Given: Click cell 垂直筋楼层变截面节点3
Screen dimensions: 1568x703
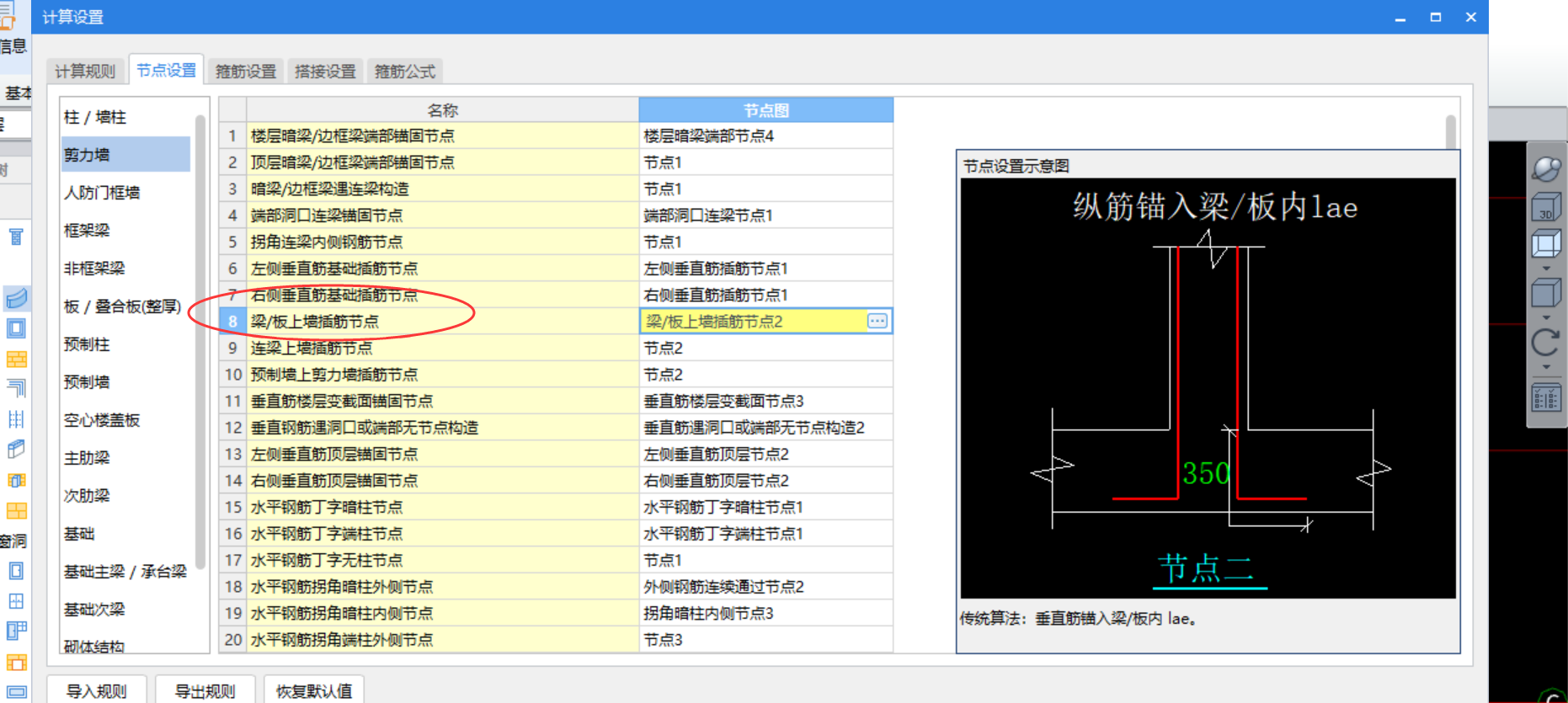Looking at the screenshot, I should tap(766, 401).
